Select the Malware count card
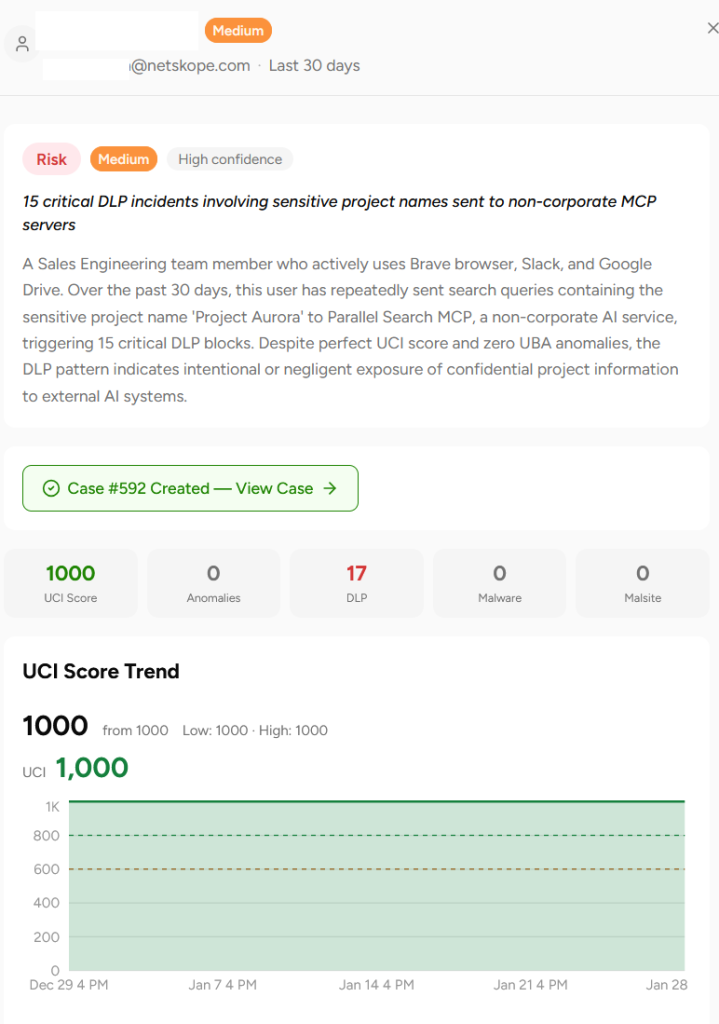 pos(500,583)
